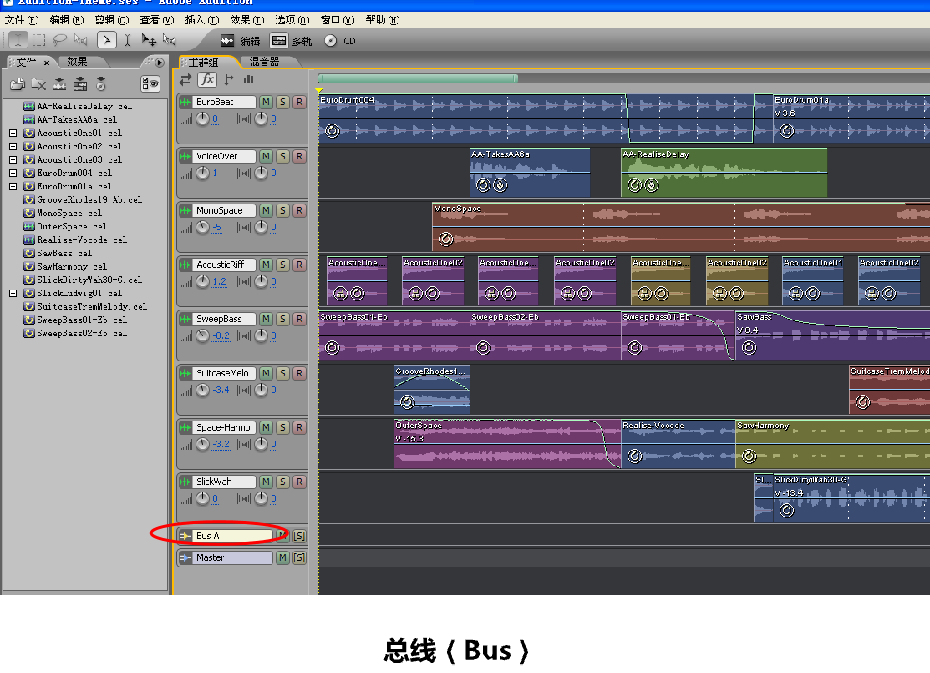The width and height of the screenshot is (930, 673).
Task: Toggle the Files panel display options icon
Action: pyautogui.click(x=150, y=84)
